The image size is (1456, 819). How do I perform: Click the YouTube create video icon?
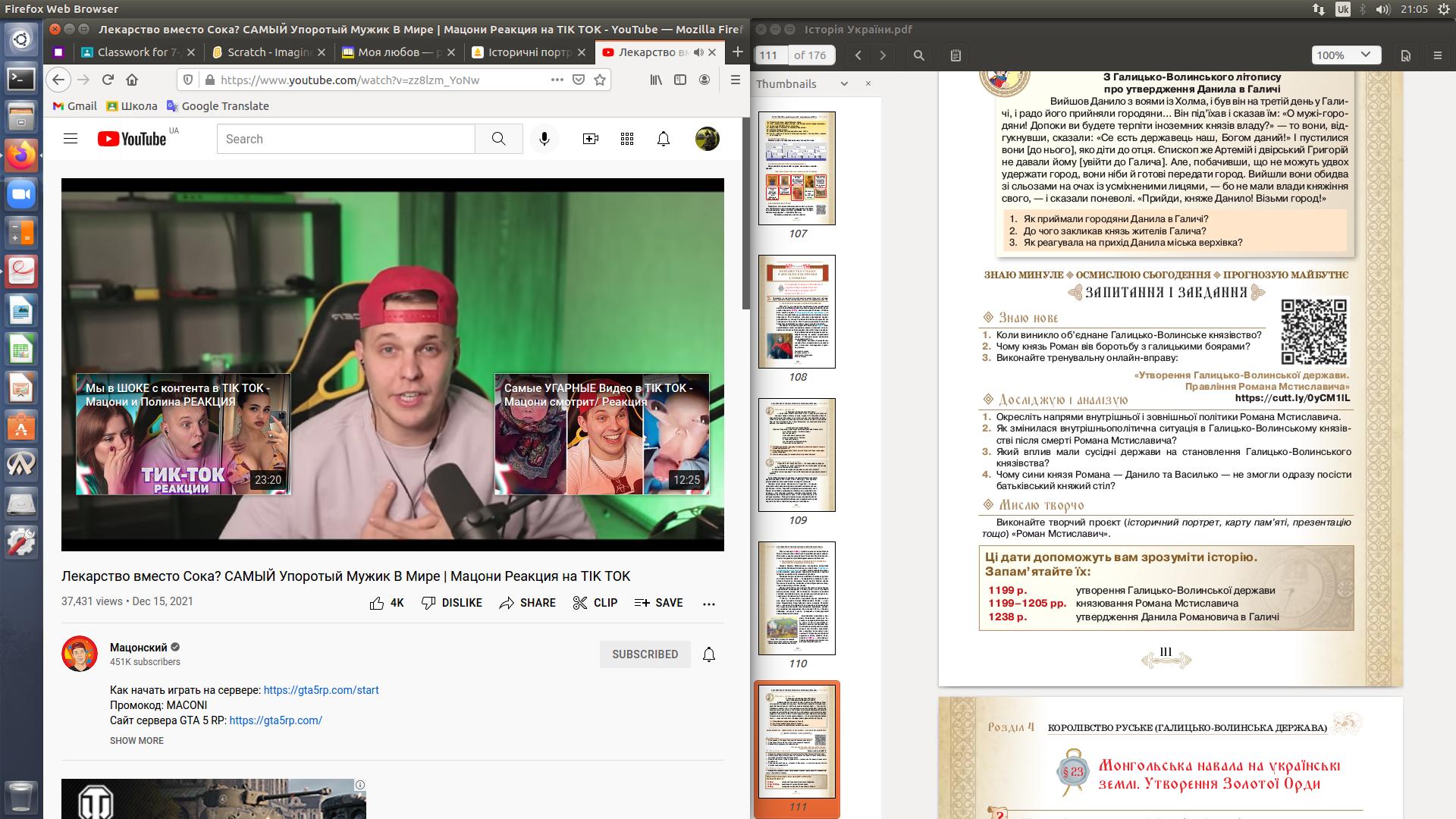tap(590, 139)
